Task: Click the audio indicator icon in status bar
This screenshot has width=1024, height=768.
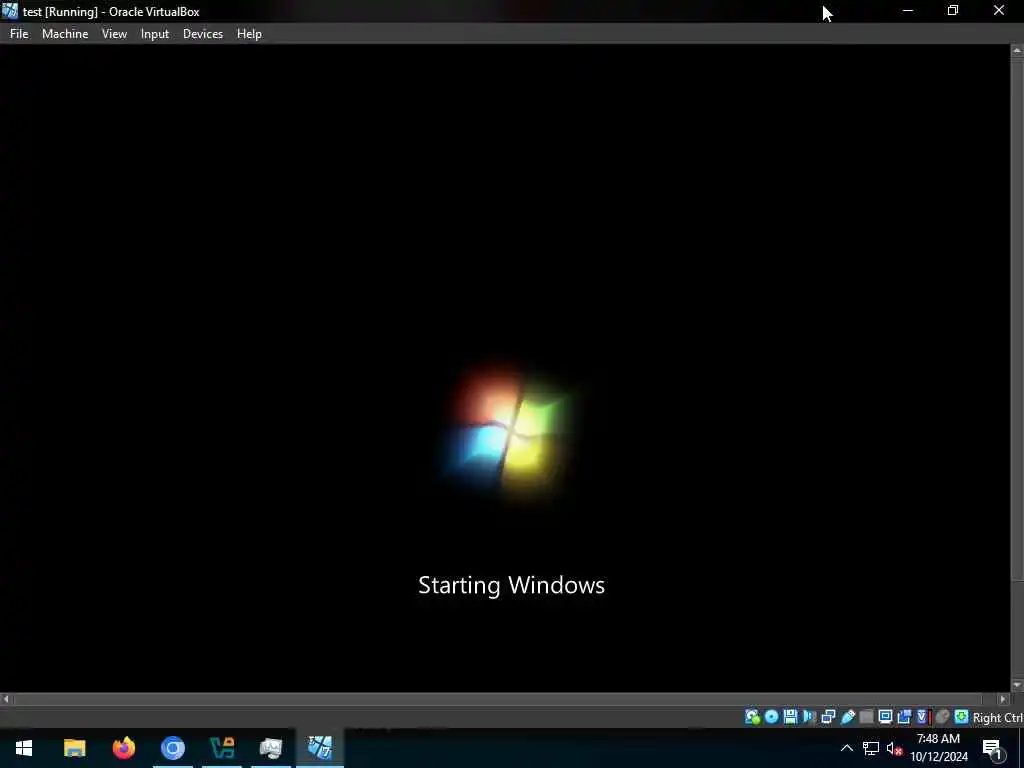Action: (x=809, y=717)
